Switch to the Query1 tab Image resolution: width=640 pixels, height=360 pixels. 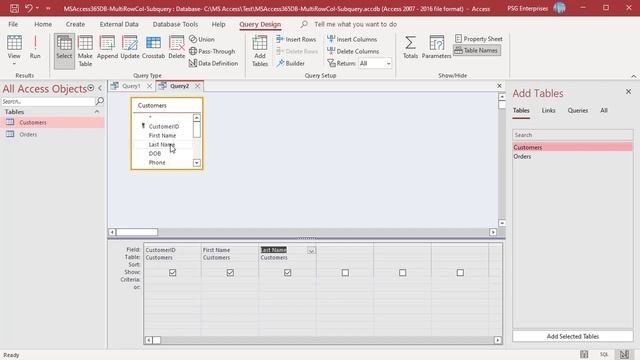click(131, 86)
